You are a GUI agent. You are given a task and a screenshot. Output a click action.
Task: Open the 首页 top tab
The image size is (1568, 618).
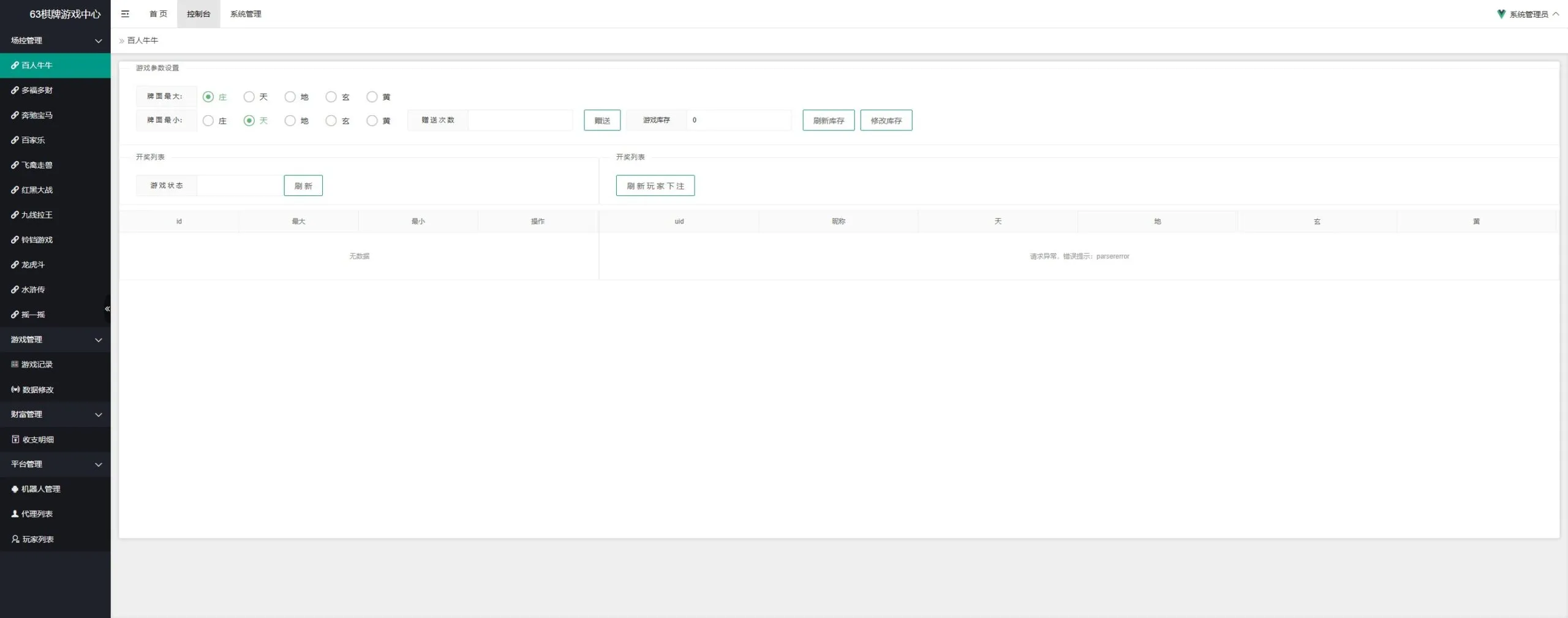click(158, 14)
